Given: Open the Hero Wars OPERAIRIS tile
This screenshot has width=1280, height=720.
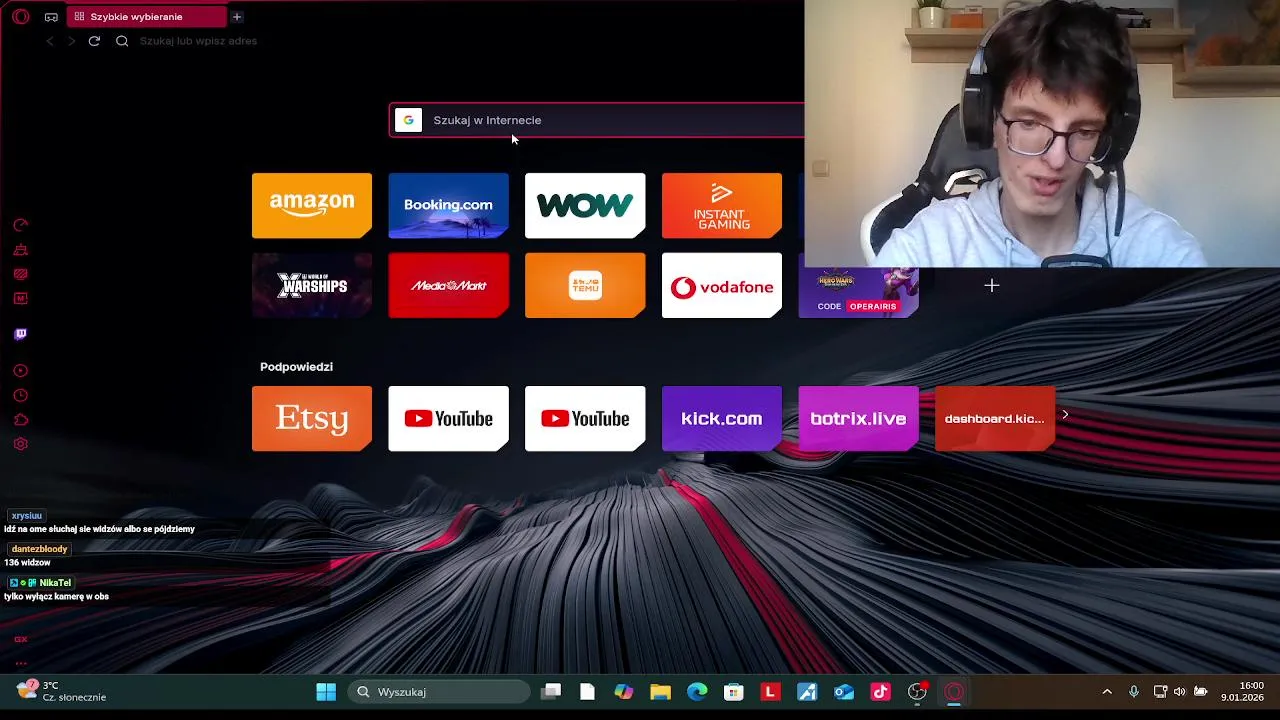Looking at the screenshot, I should click(x=858, y=292).
